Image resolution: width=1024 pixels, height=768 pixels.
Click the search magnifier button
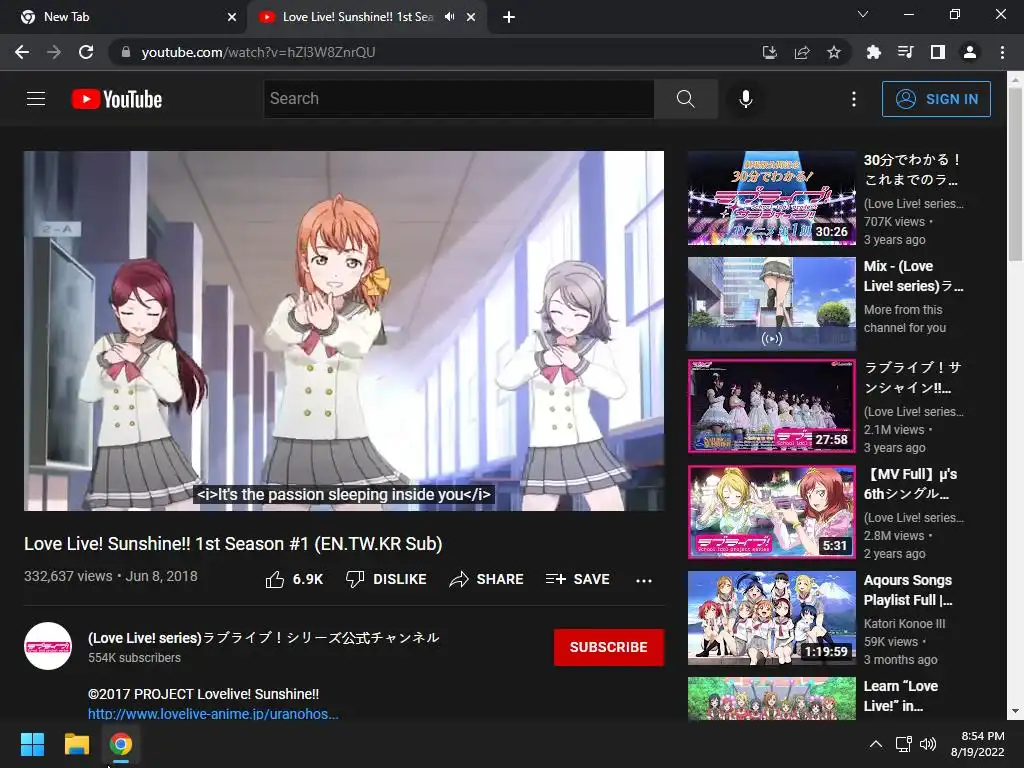(686, 99)
